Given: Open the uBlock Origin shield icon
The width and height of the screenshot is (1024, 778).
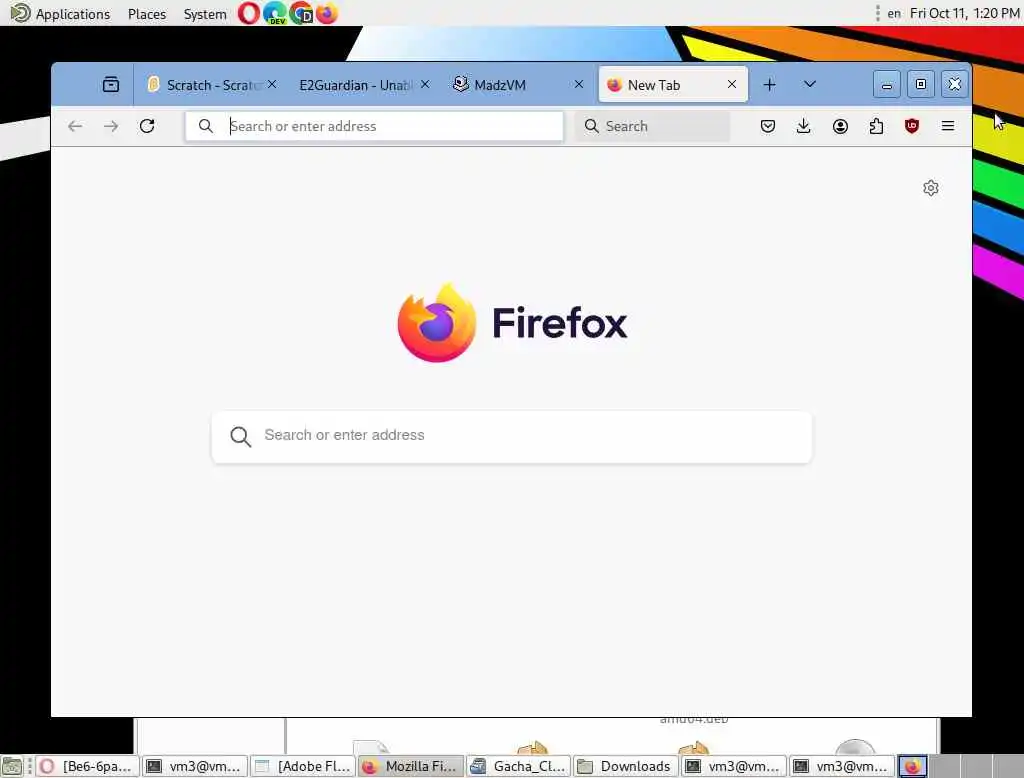Looking at the screenshot, I should (912, 126).
